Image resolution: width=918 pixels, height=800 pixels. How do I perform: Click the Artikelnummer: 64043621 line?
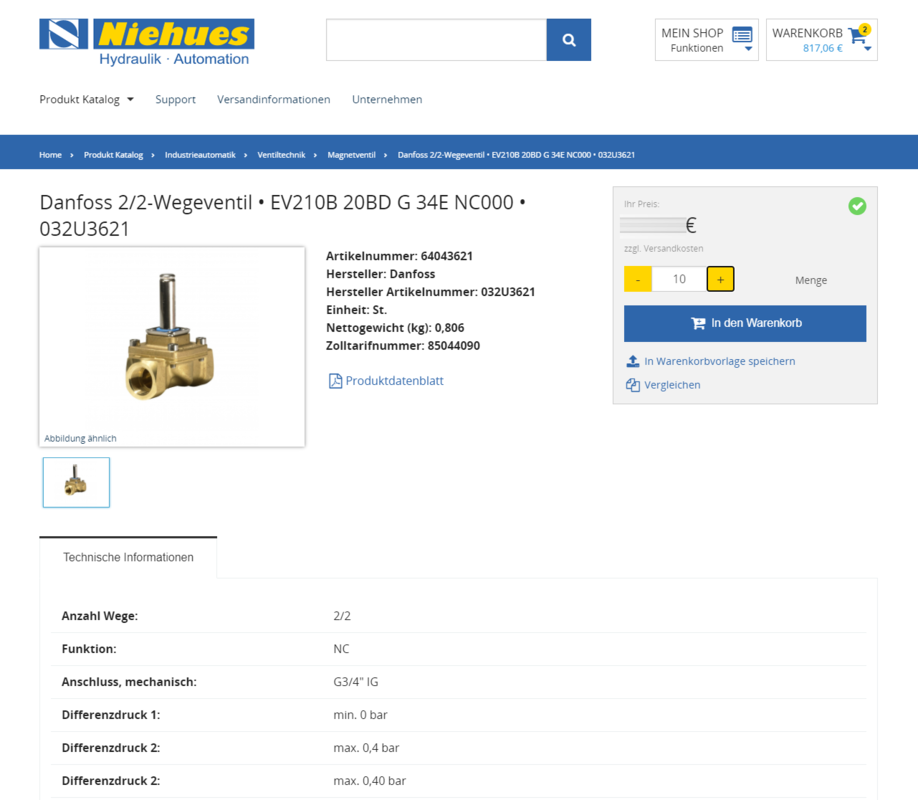(399, 256)
